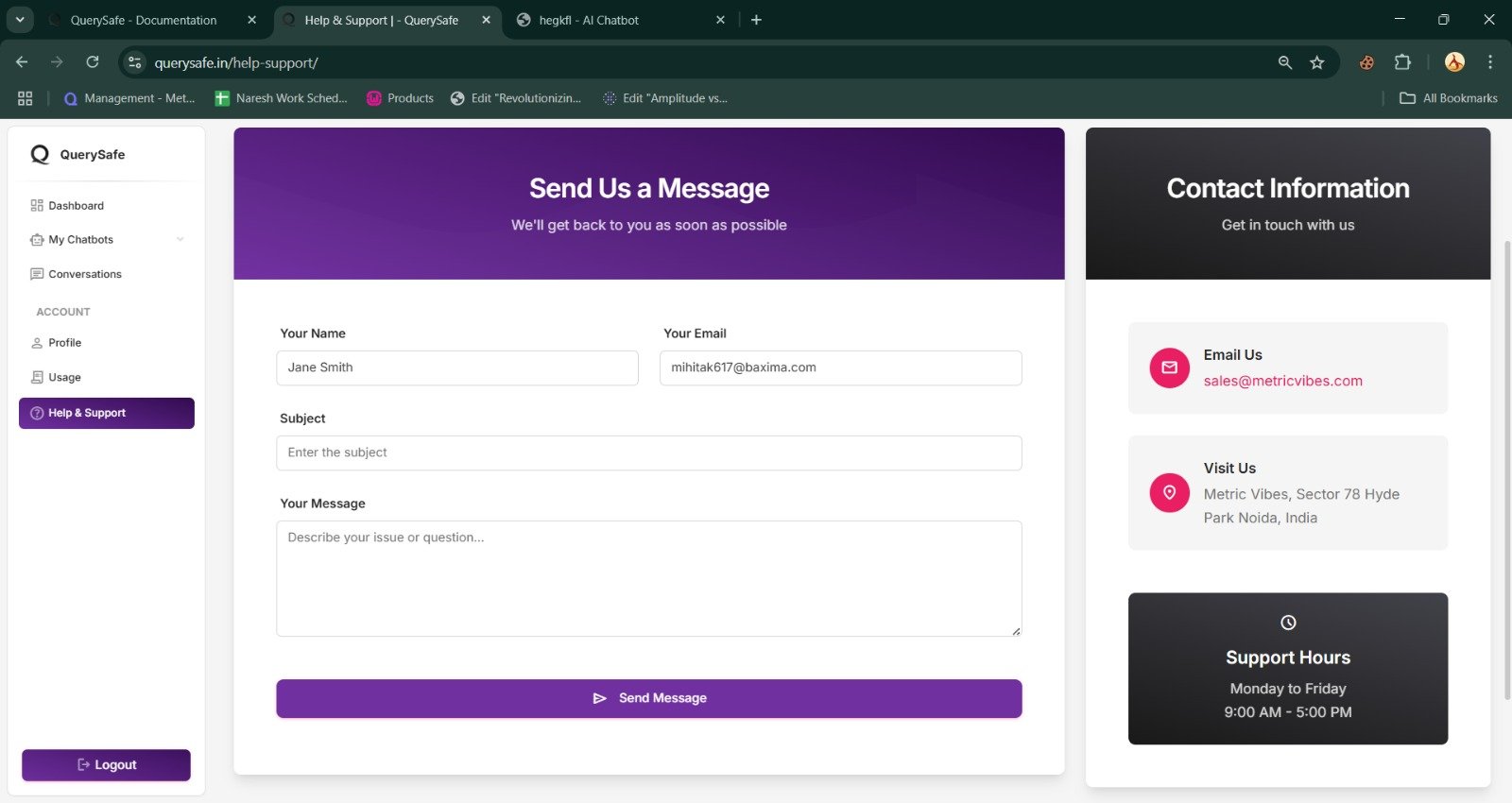The width and height of the screenshot is (1512, 803).
Task: Open the tab search dropdown arrow
Action: click(20, 20)
